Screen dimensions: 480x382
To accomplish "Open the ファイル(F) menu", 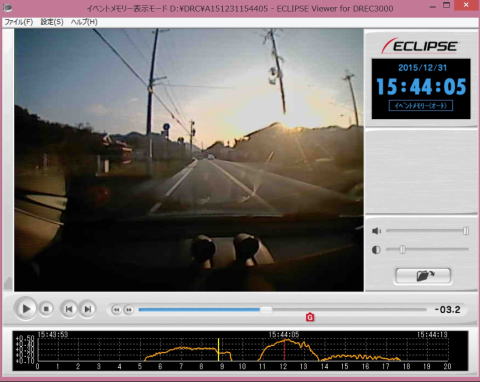I will 18,22.
